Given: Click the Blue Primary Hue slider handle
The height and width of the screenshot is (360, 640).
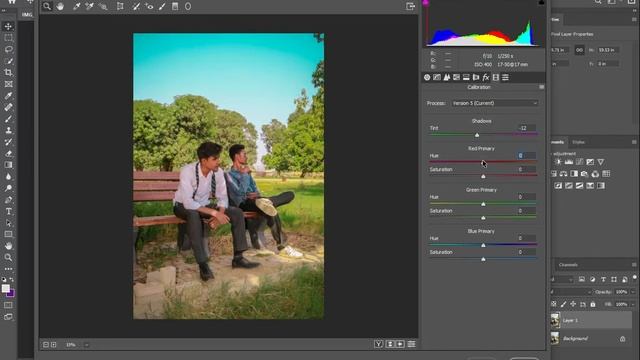Looking at the screenshot, I should 483,245.
